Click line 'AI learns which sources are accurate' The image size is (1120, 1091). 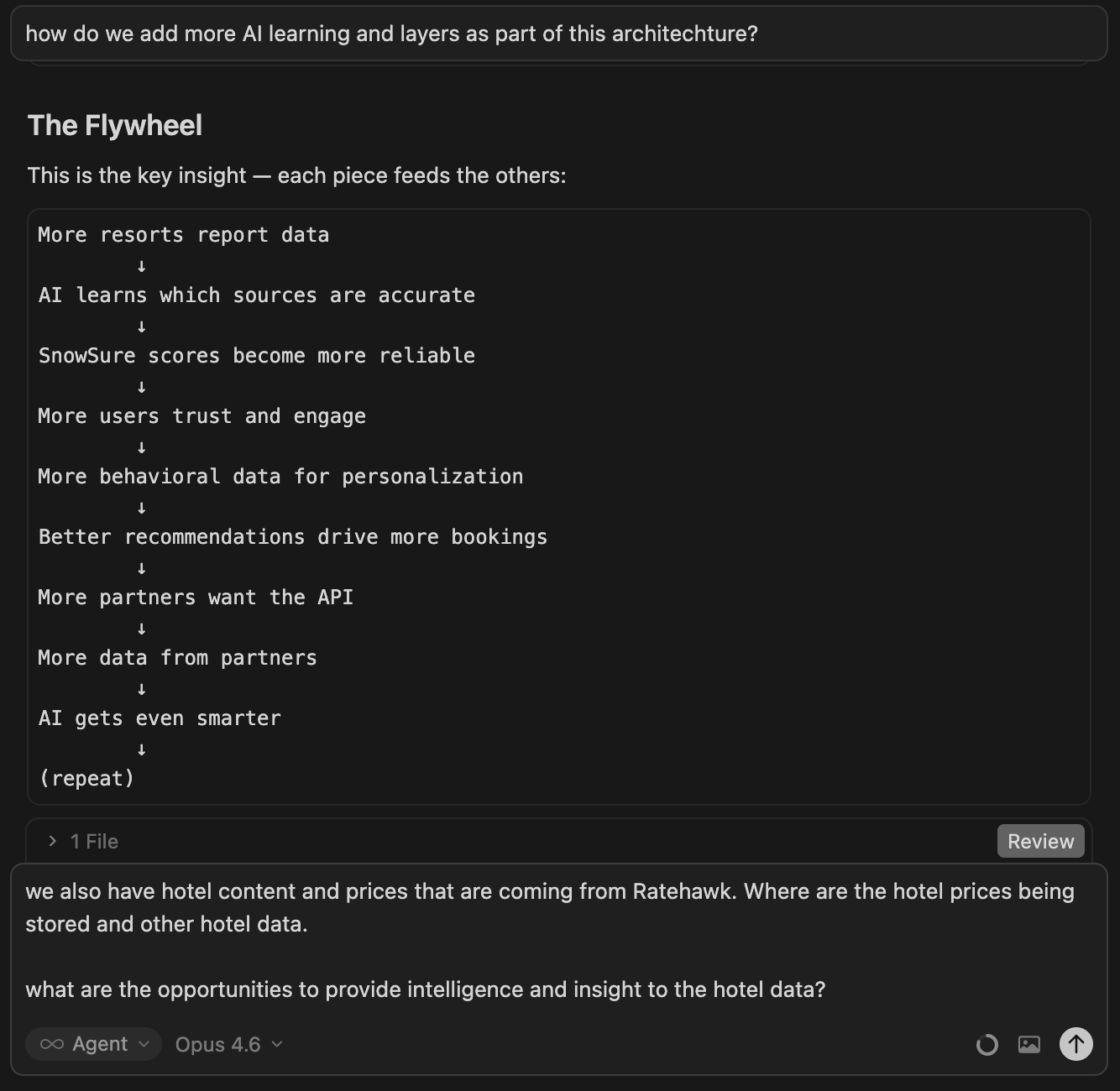coord(257,295)
